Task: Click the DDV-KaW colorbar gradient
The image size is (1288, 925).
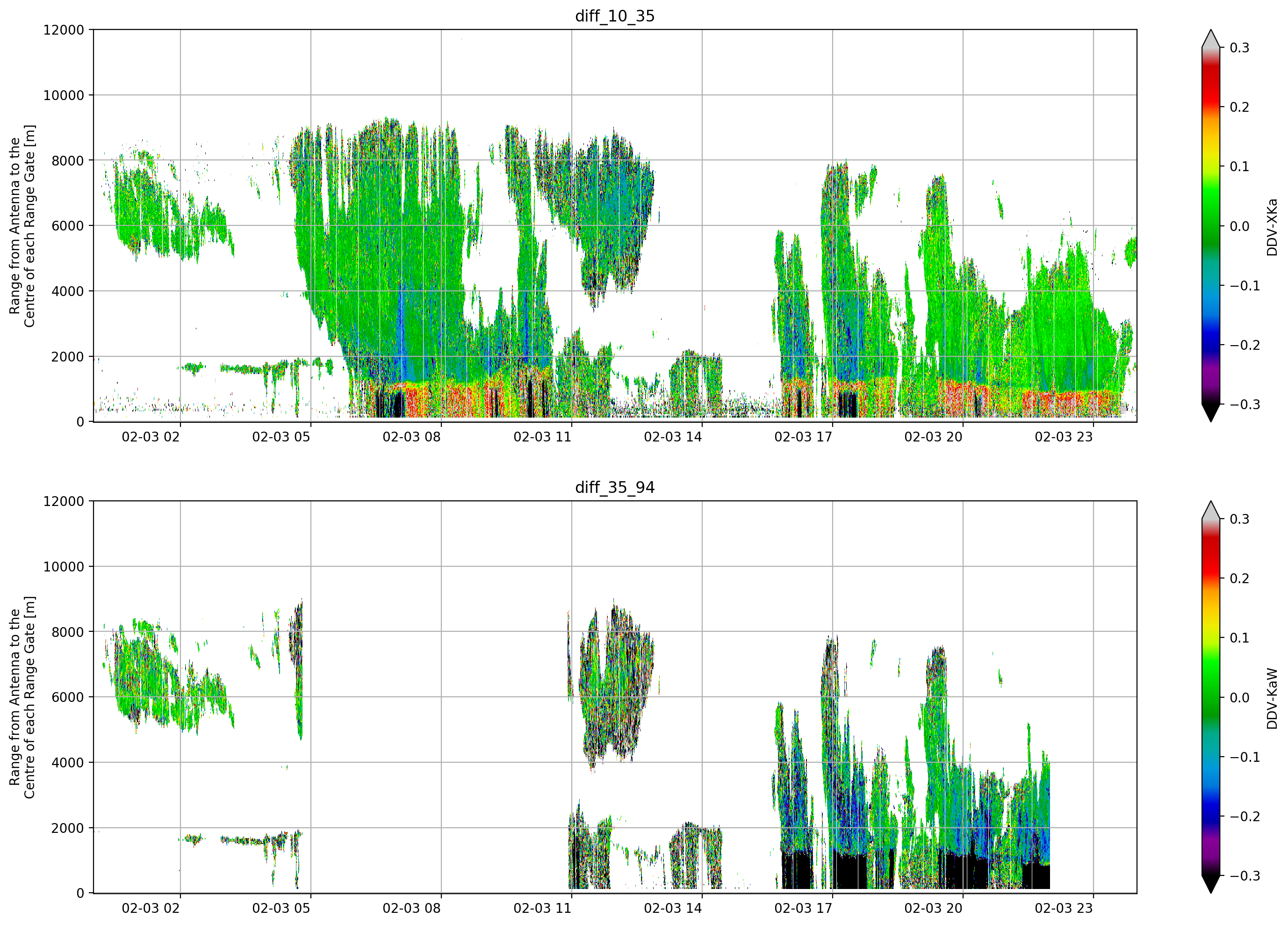Action: tap(1210, 697)
